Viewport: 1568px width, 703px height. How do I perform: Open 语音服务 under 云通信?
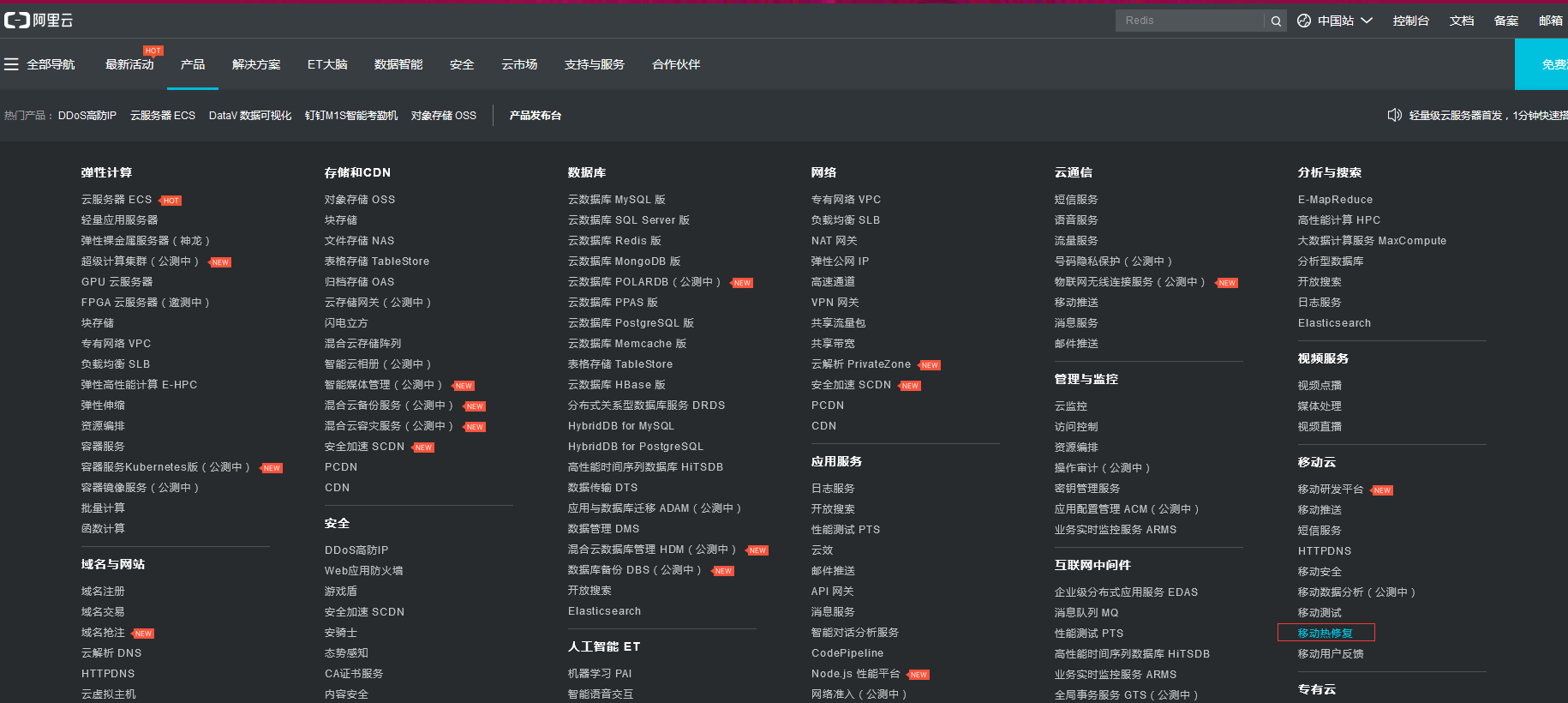pos(1076,220)
